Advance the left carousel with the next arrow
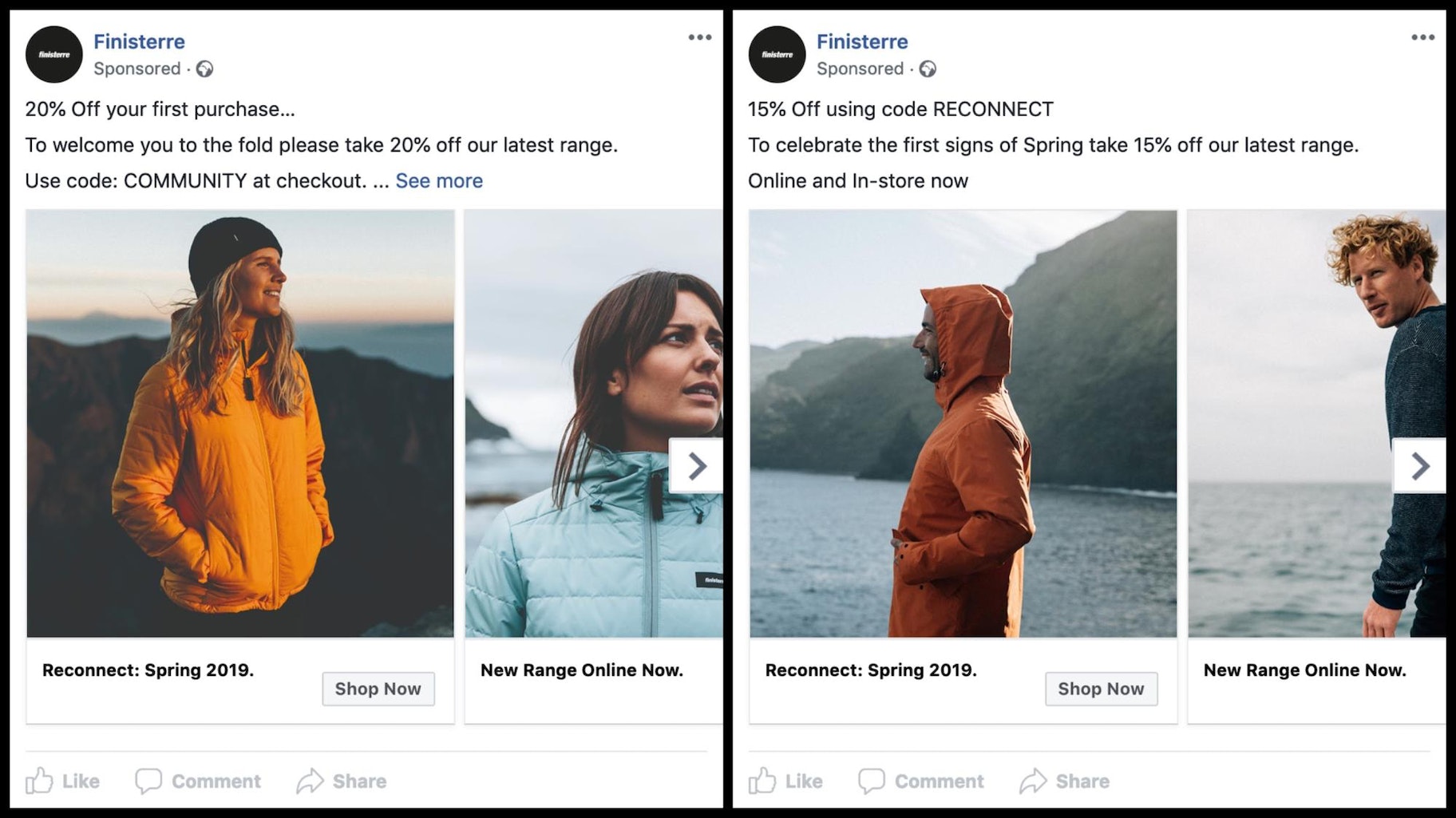1456x818 pixels. (x=696, y=465)
